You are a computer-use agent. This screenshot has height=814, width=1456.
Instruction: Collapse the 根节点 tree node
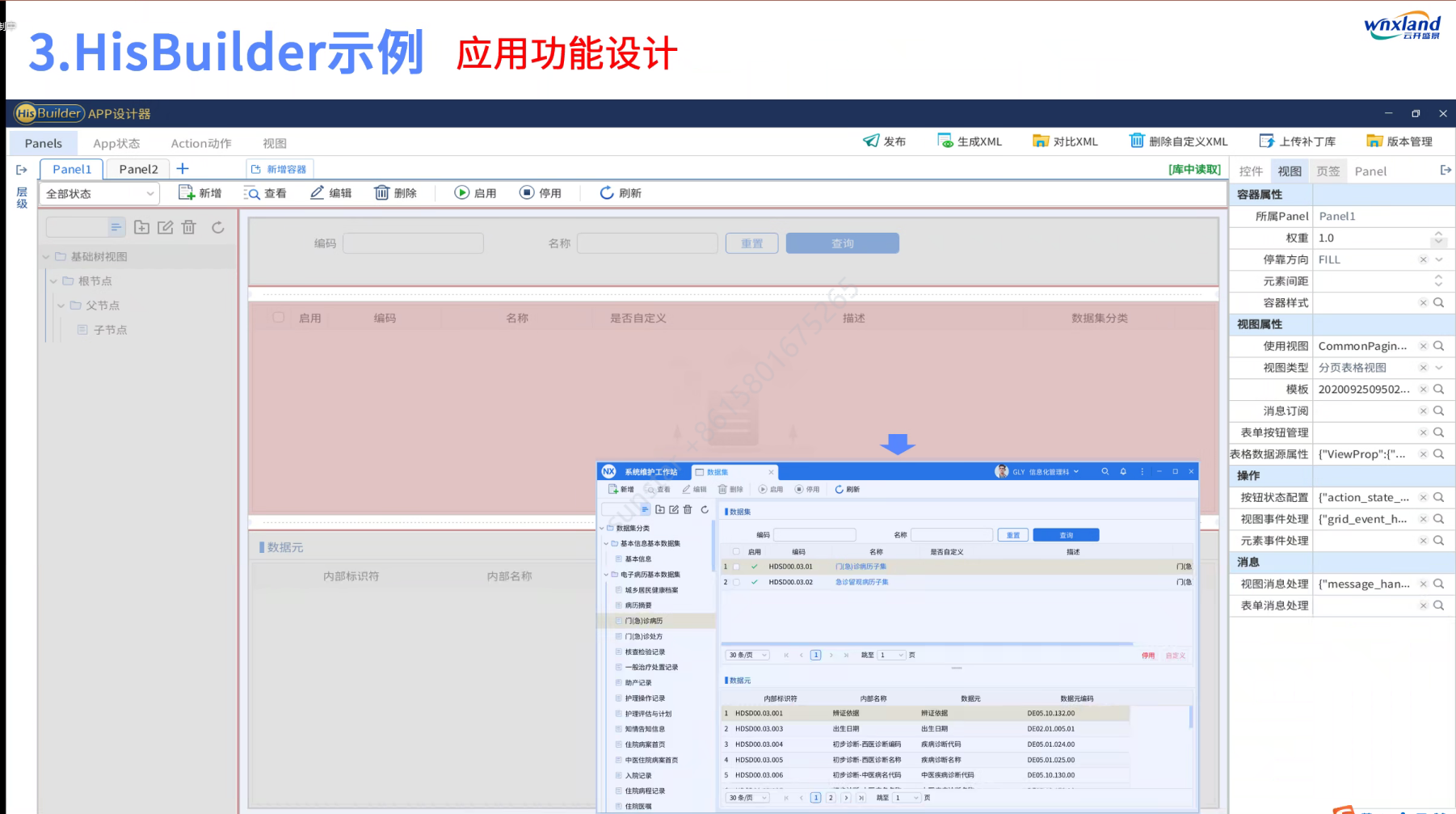pos(53,281)
